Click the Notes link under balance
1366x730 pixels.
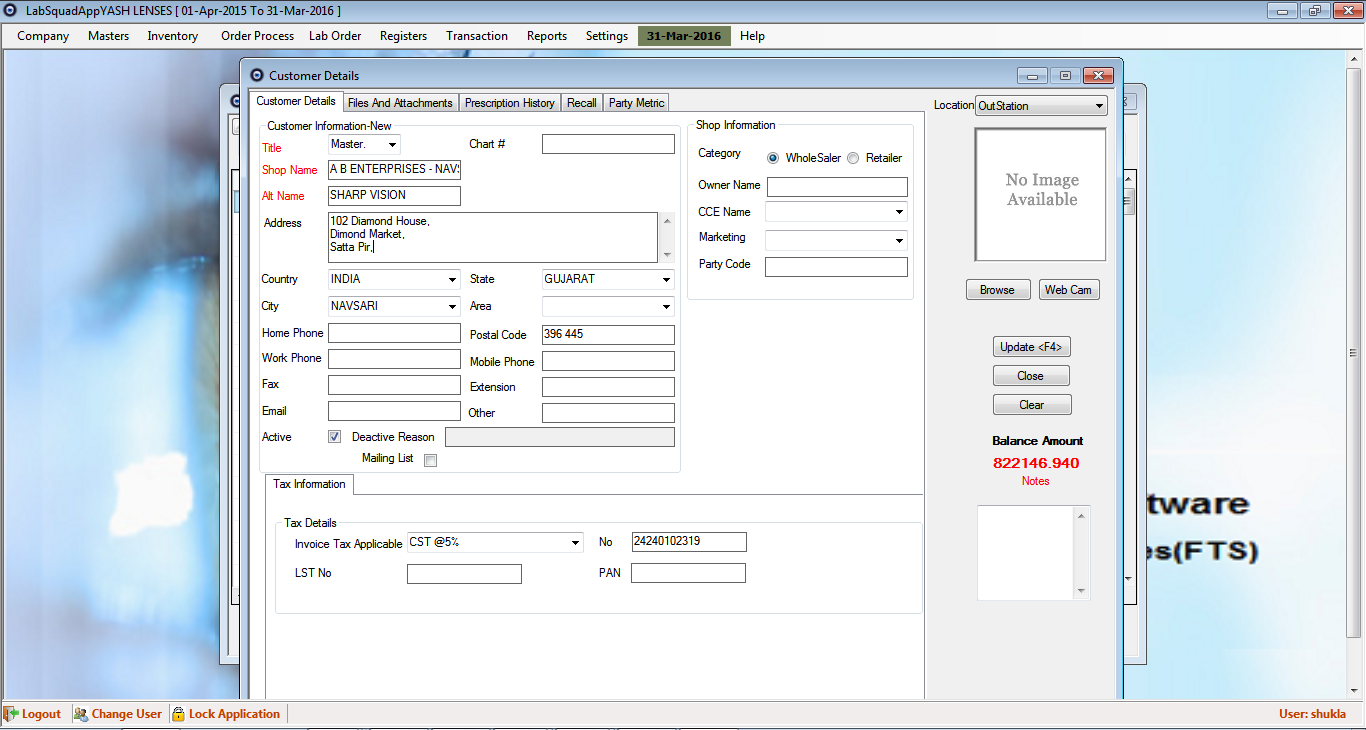pos(1036,481)
